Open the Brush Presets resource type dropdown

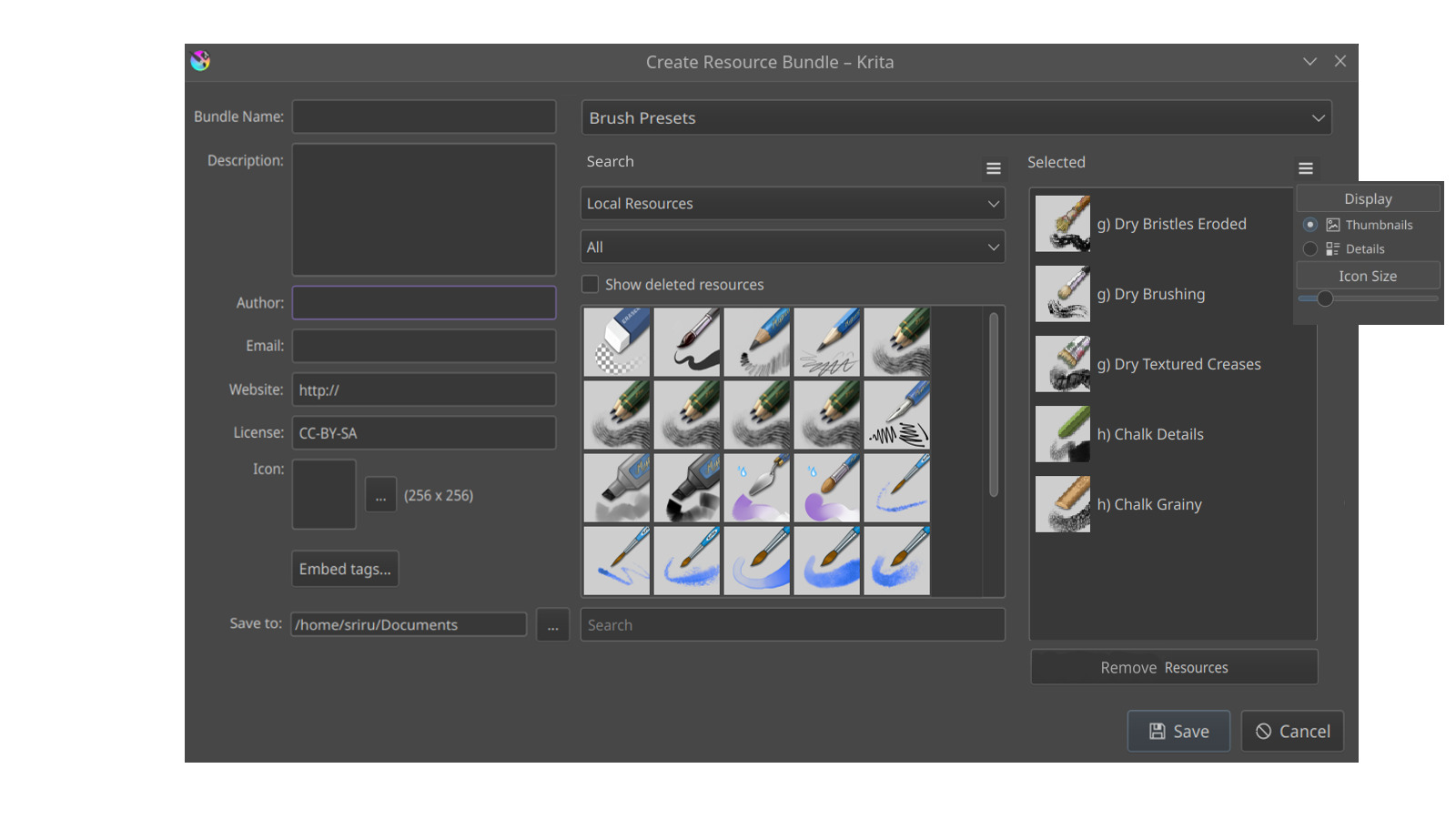[x=955, y=118]
